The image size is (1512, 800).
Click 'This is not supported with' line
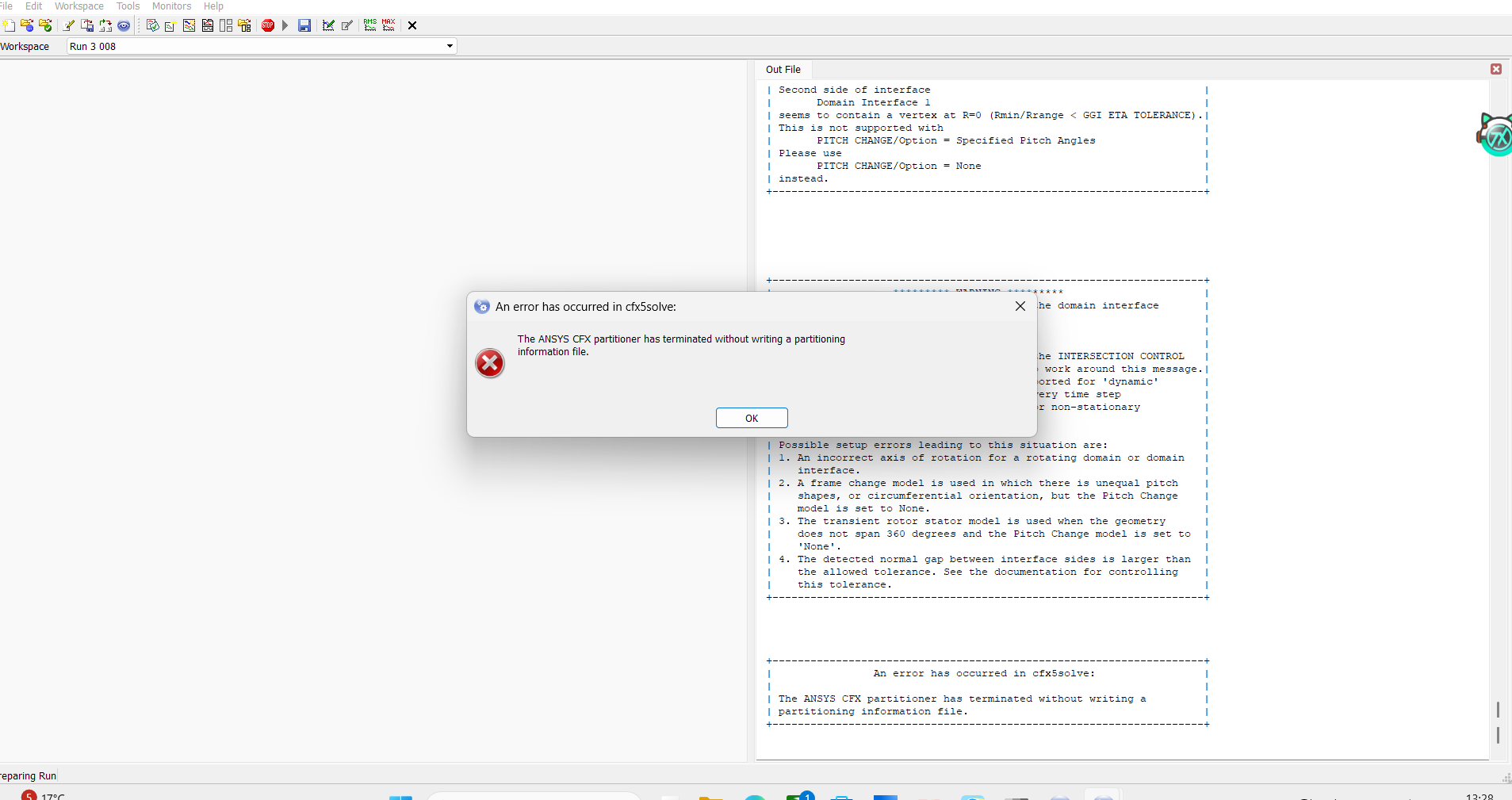tap(860, 128)
